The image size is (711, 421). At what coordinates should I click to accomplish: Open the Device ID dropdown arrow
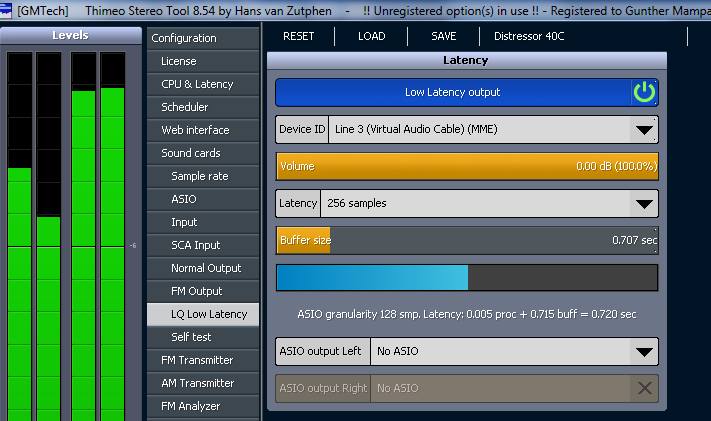[644, 130]
